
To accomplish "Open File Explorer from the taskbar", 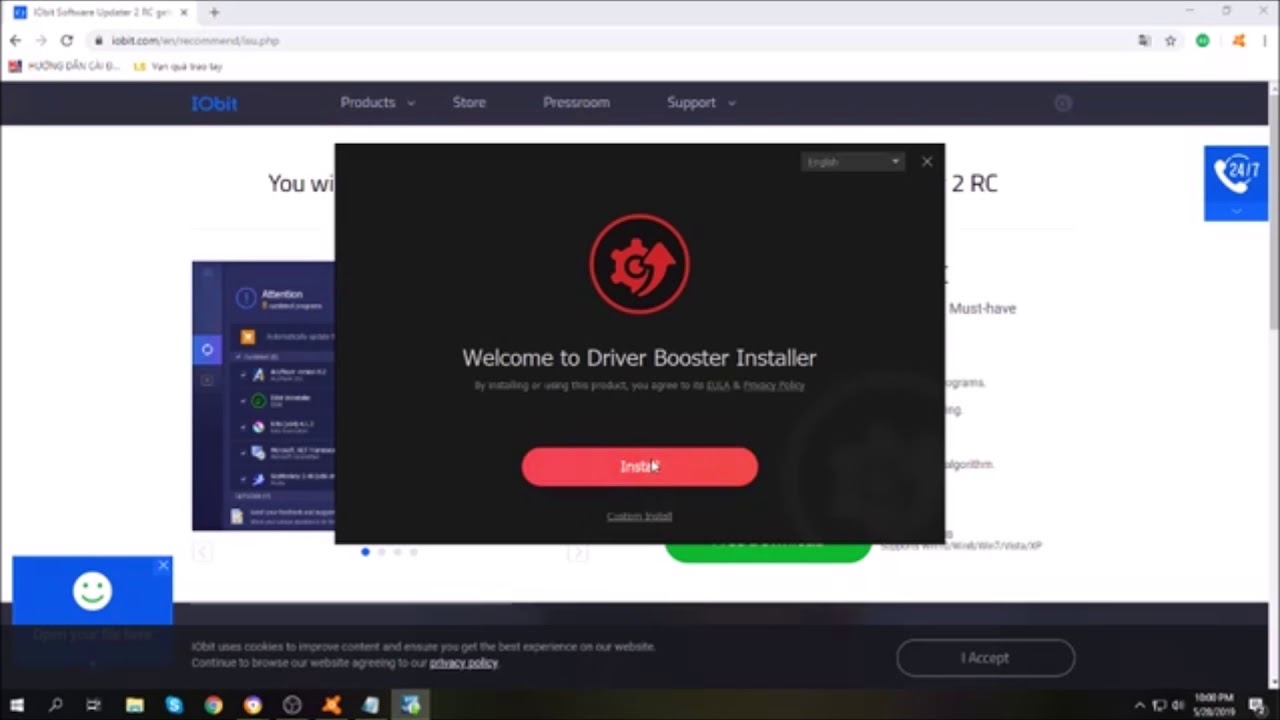I will [x=134, y=705].
